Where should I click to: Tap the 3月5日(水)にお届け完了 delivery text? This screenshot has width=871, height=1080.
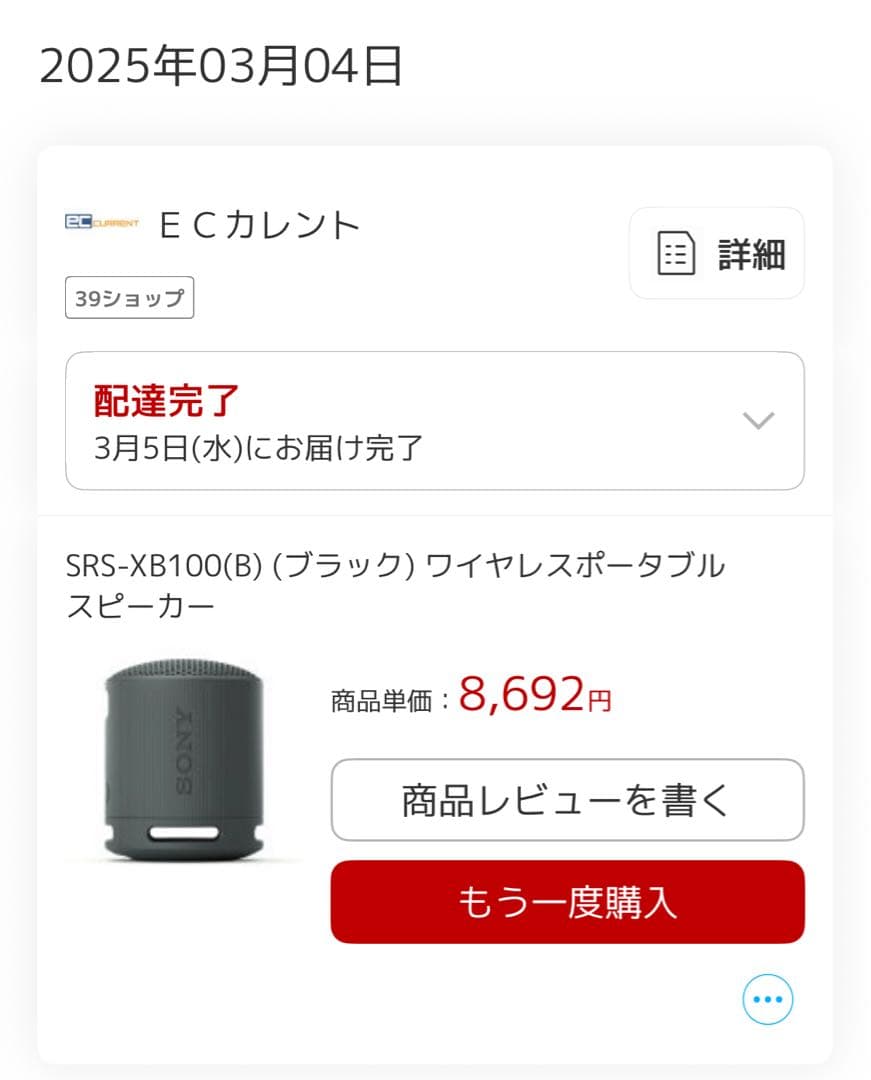pos(259,447)
